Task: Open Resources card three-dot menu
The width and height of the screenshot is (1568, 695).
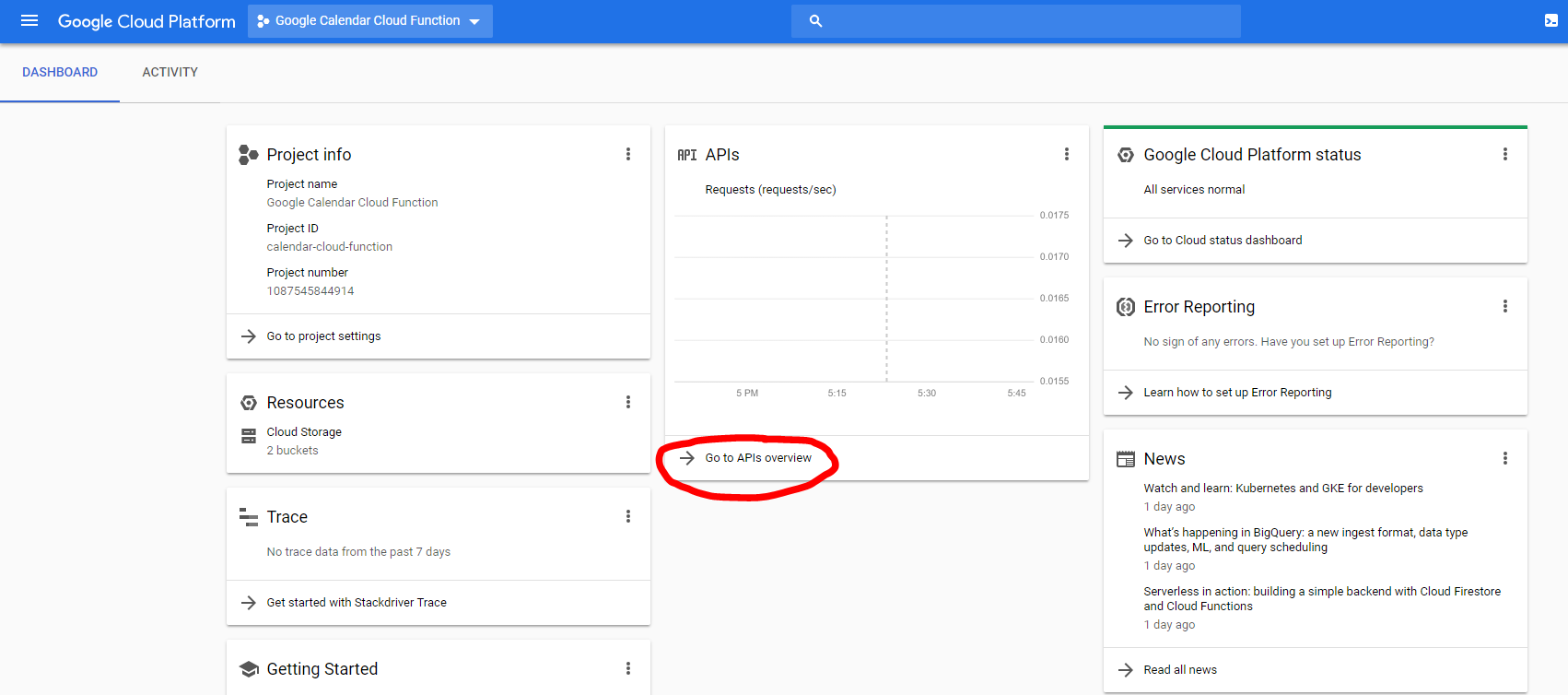Action: tap(628, 402)
